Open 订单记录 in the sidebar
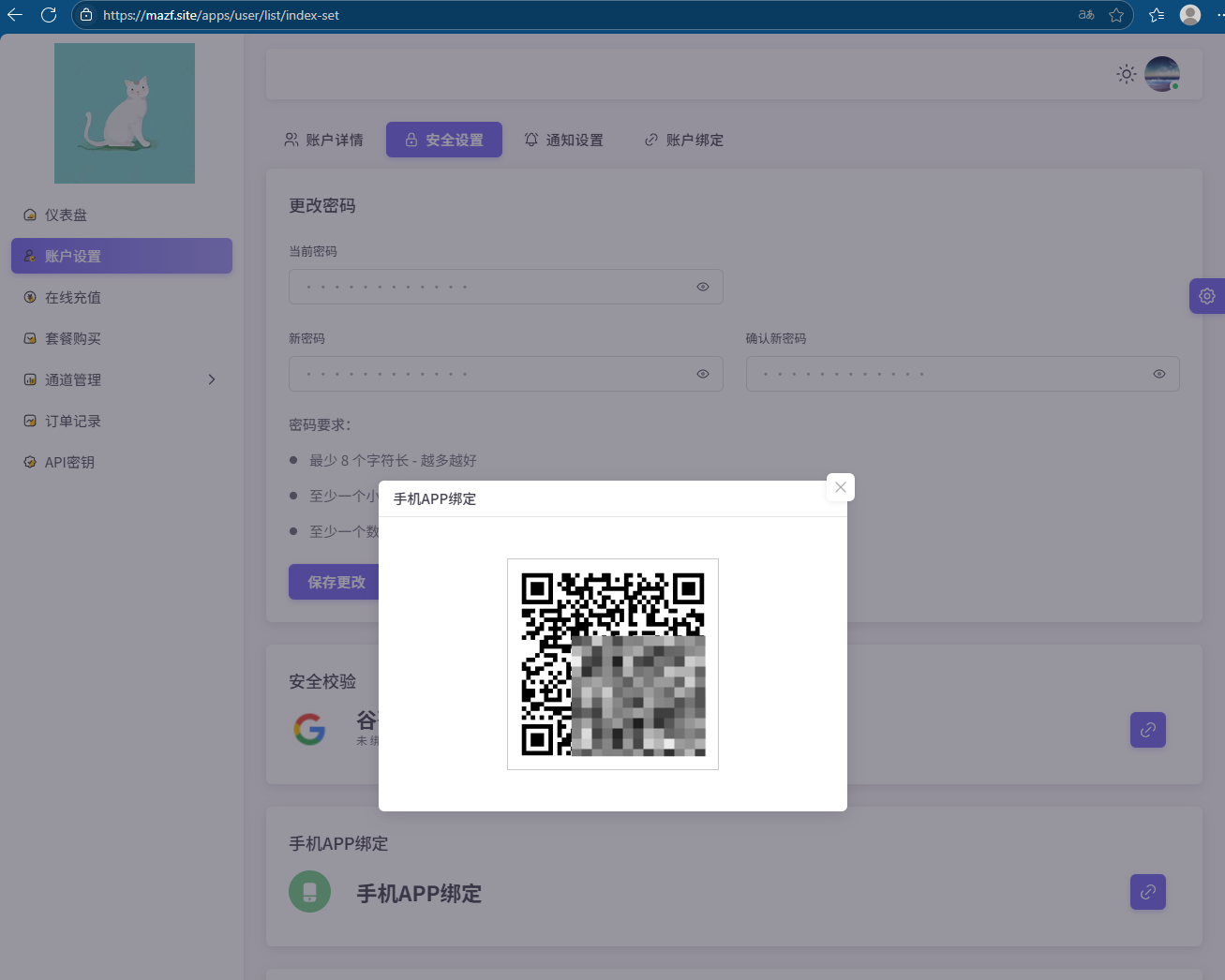The width and height of the screenshot is (1225, 980). coord(122,421)
